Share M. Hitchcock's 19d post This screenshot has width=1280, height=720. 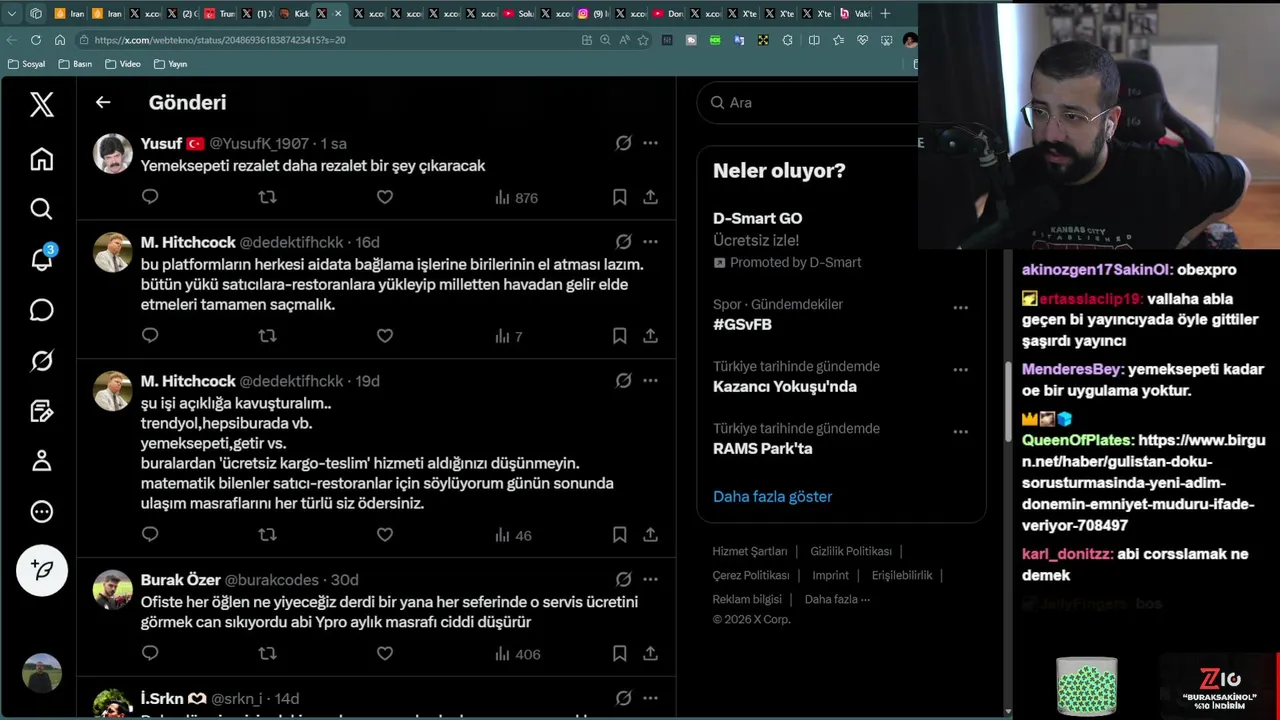coord(650,535)
